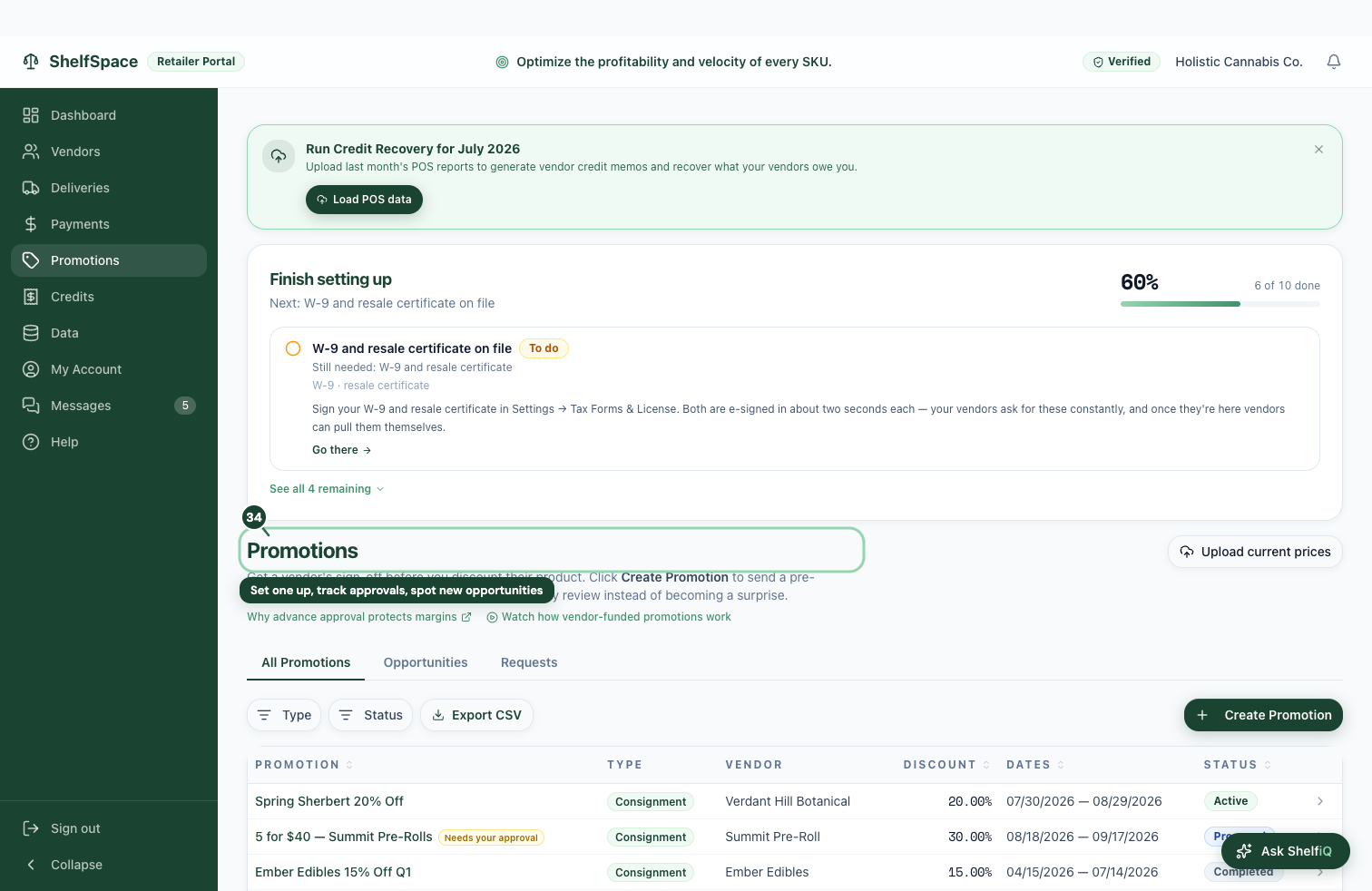Dismiss the Credit Recovery banner
This screenshot has width=1372, height=891.
1318,150
